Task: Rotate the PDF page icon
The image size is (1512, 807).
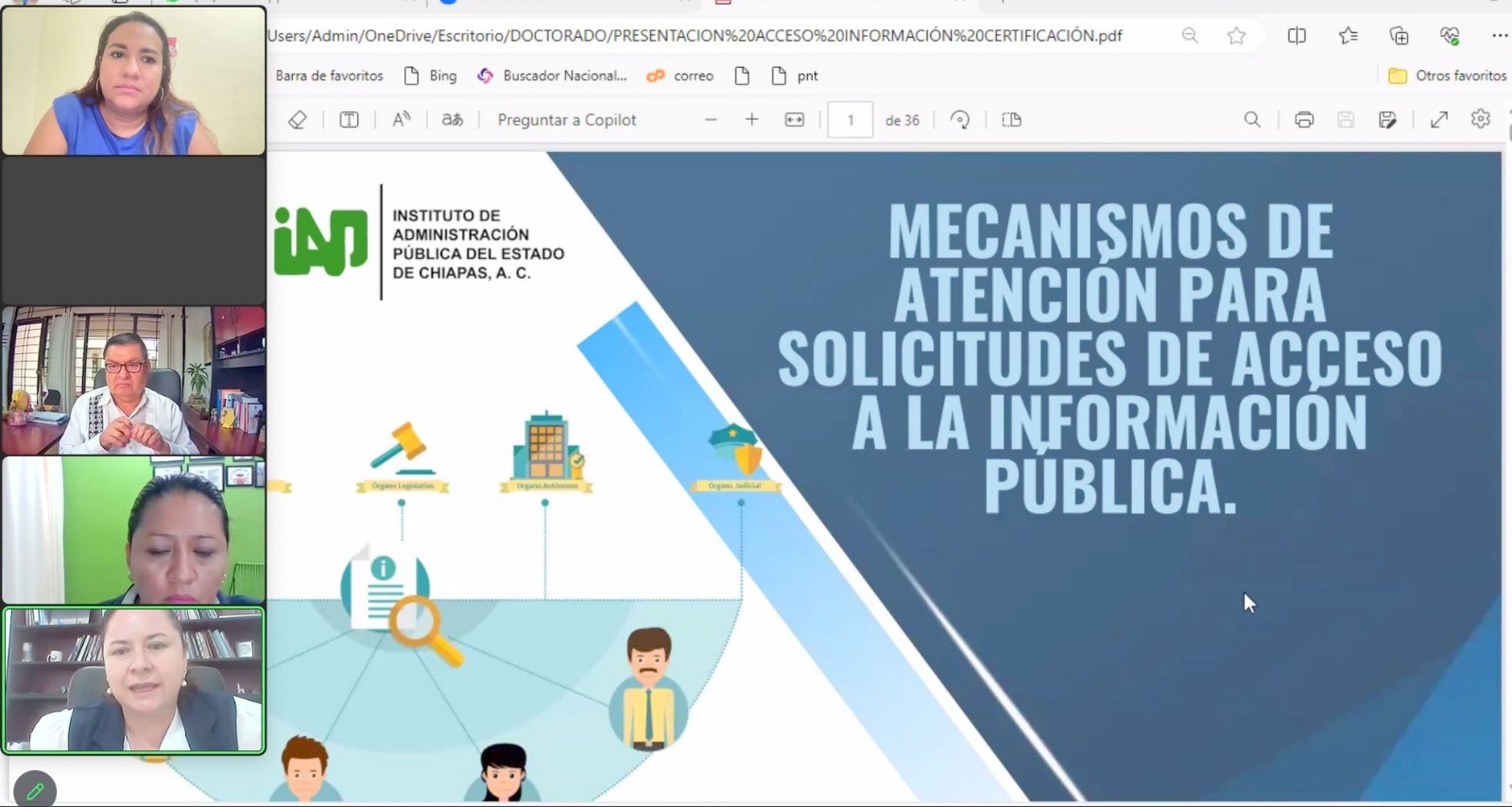Action: 960,120
